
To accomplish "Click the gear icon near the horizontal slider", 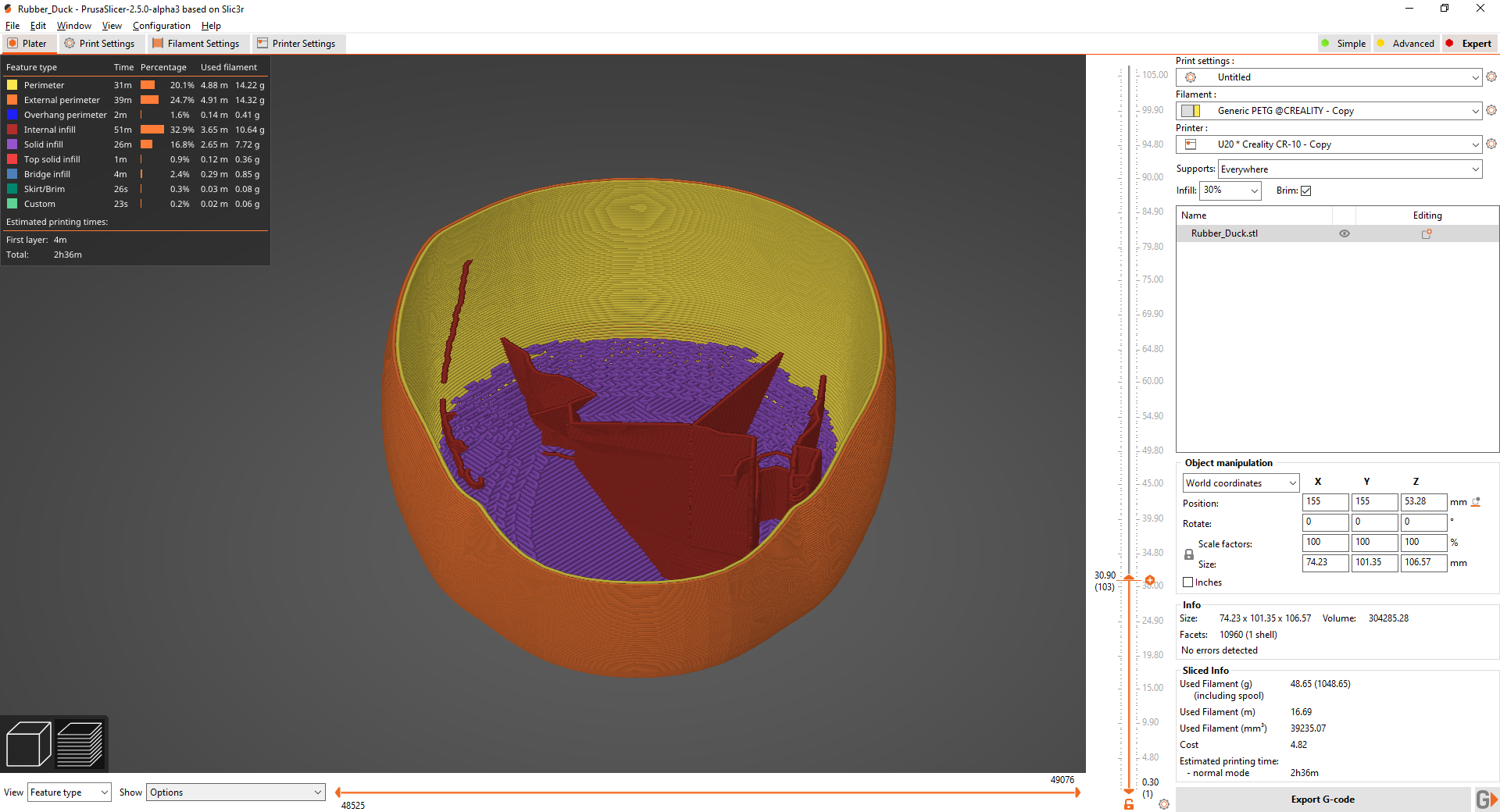I will coord(1164,803).
